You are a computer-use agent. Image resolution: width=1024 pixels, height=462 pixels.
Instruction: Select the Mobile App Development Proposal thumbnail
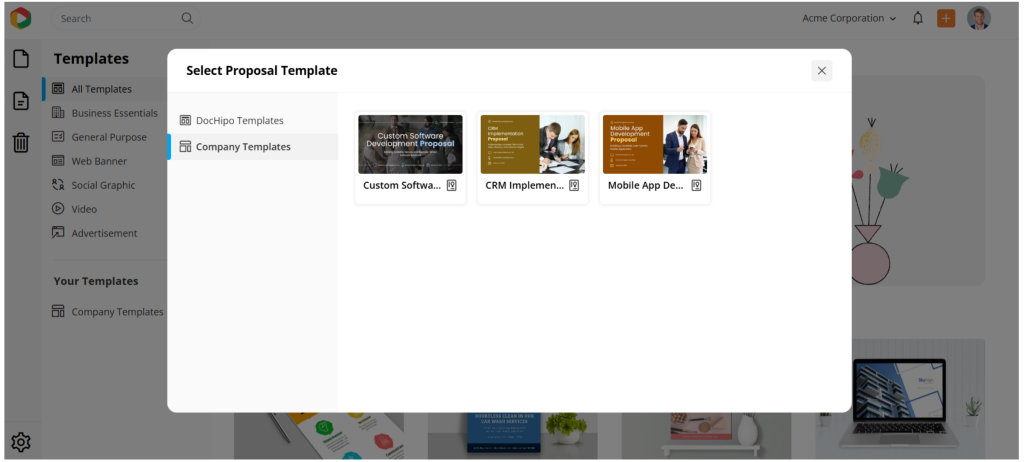coord(655,144)
